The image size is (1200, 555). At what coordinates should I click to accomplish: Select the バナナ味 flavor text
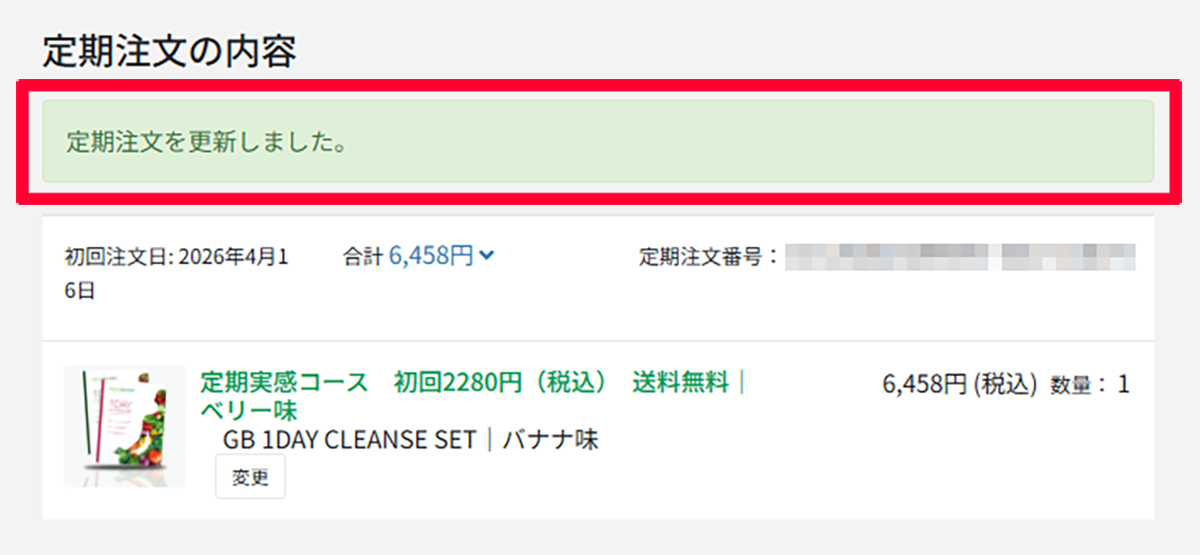point(550,440)
